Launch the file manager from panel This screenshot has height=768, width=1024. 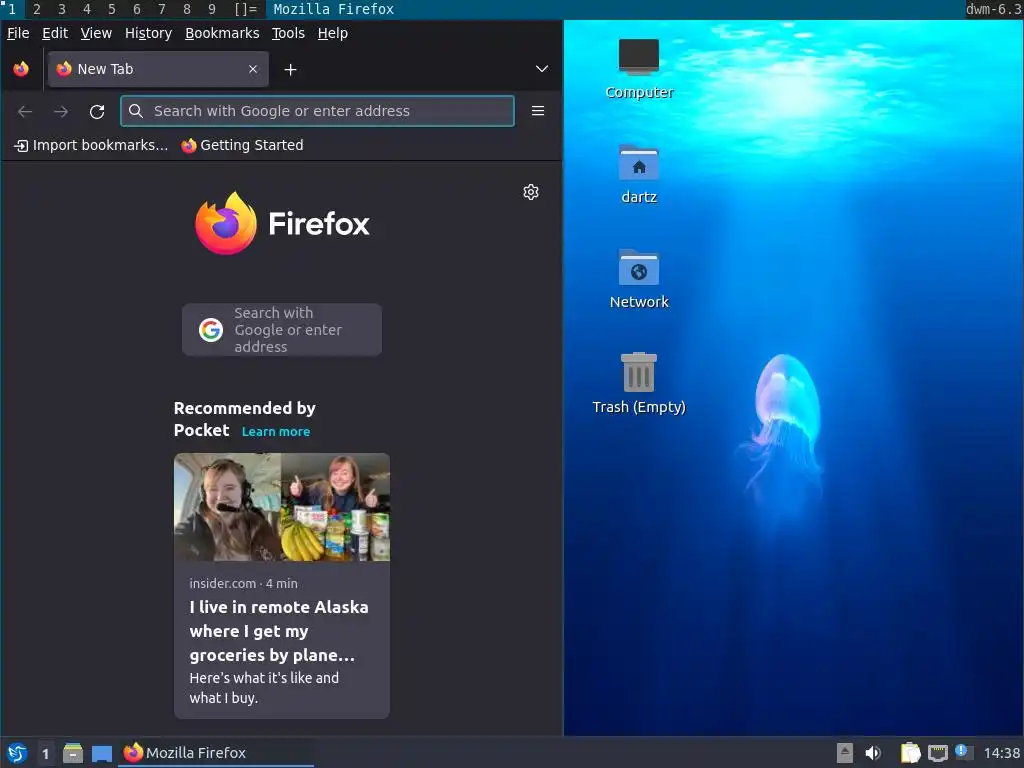[x=73, y=753]
